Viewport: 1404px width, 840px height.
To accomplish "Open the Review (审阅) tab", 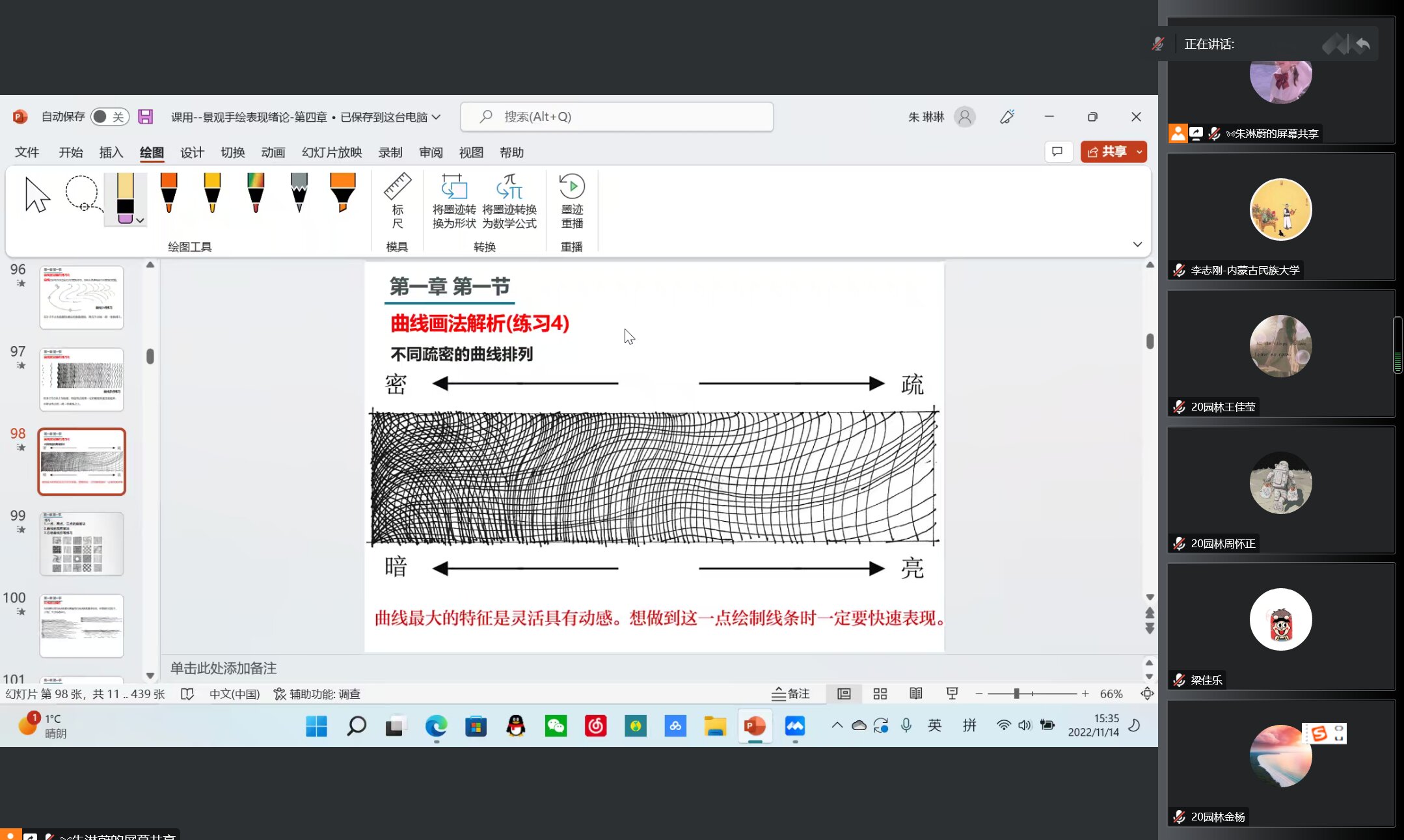I will [x=431, y=152].
